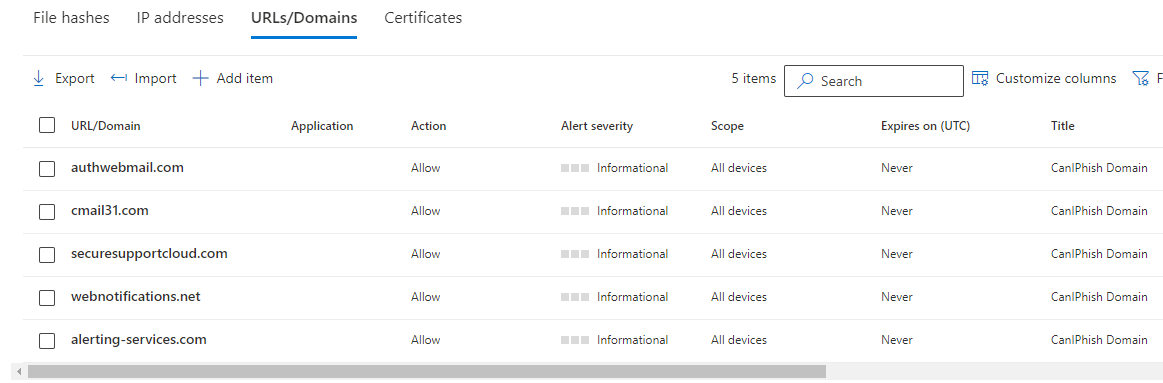1163x383 pixels.
Task: Toggle the select-all header checkbox
Action: coord(47,125)
